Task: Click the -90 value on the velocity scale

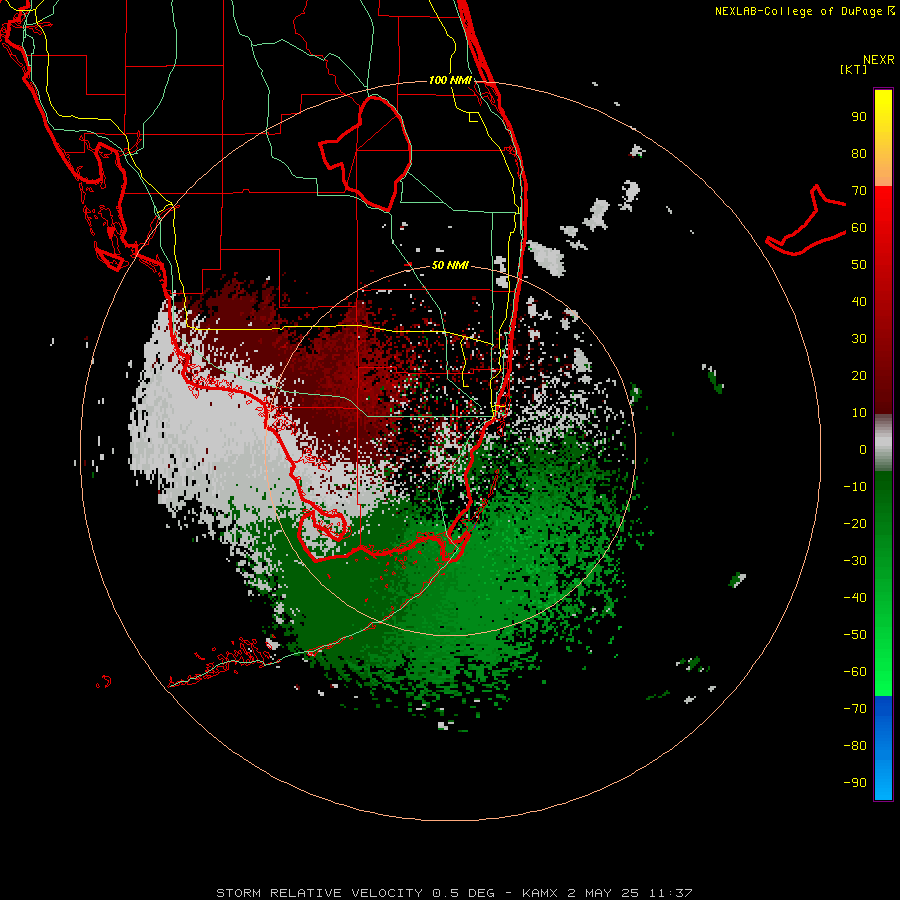Action: [855, 782]
